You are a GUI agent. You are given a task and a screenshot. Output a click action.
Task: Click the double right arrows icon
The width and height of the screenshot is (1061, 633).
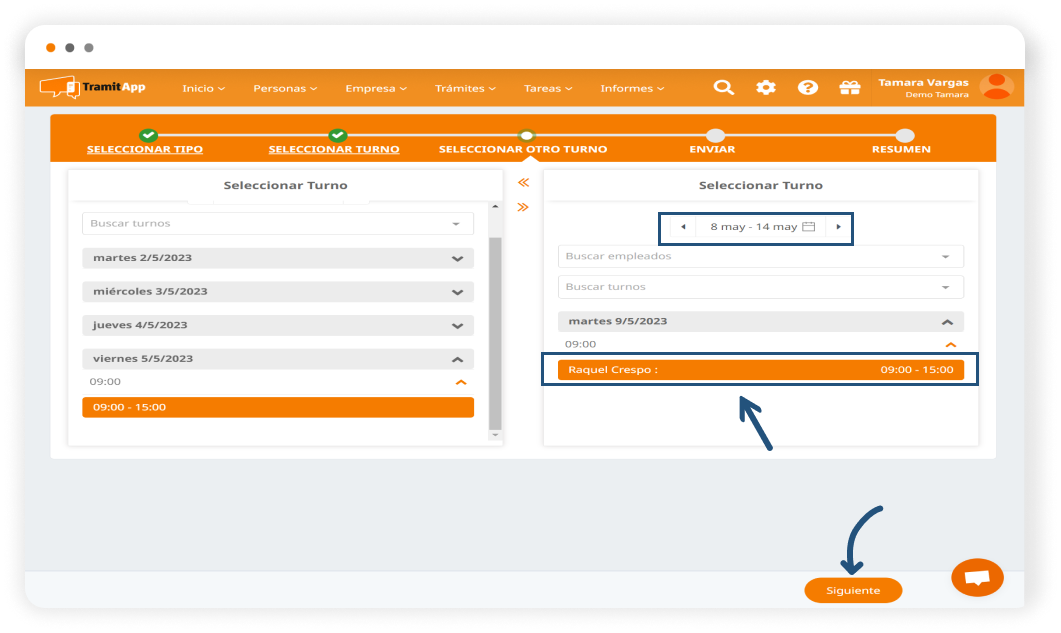coord(522,207)
